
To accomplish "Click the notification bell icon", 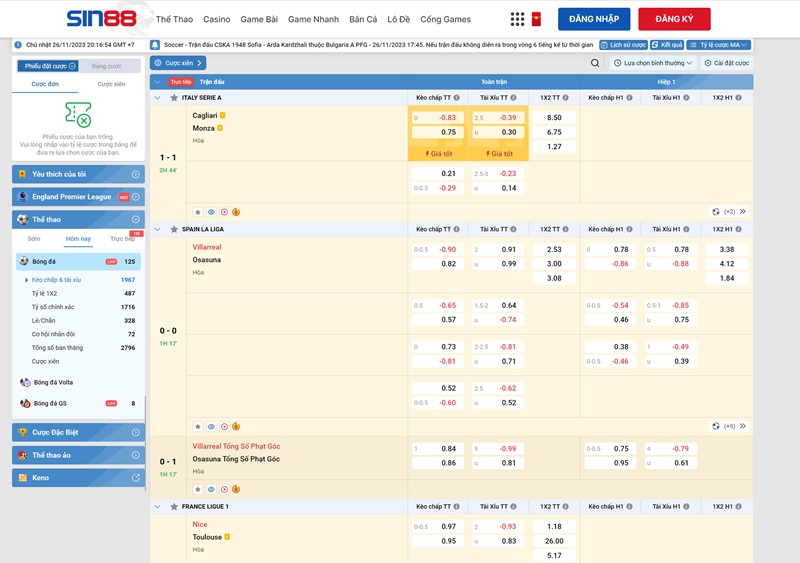I will 155,45.
